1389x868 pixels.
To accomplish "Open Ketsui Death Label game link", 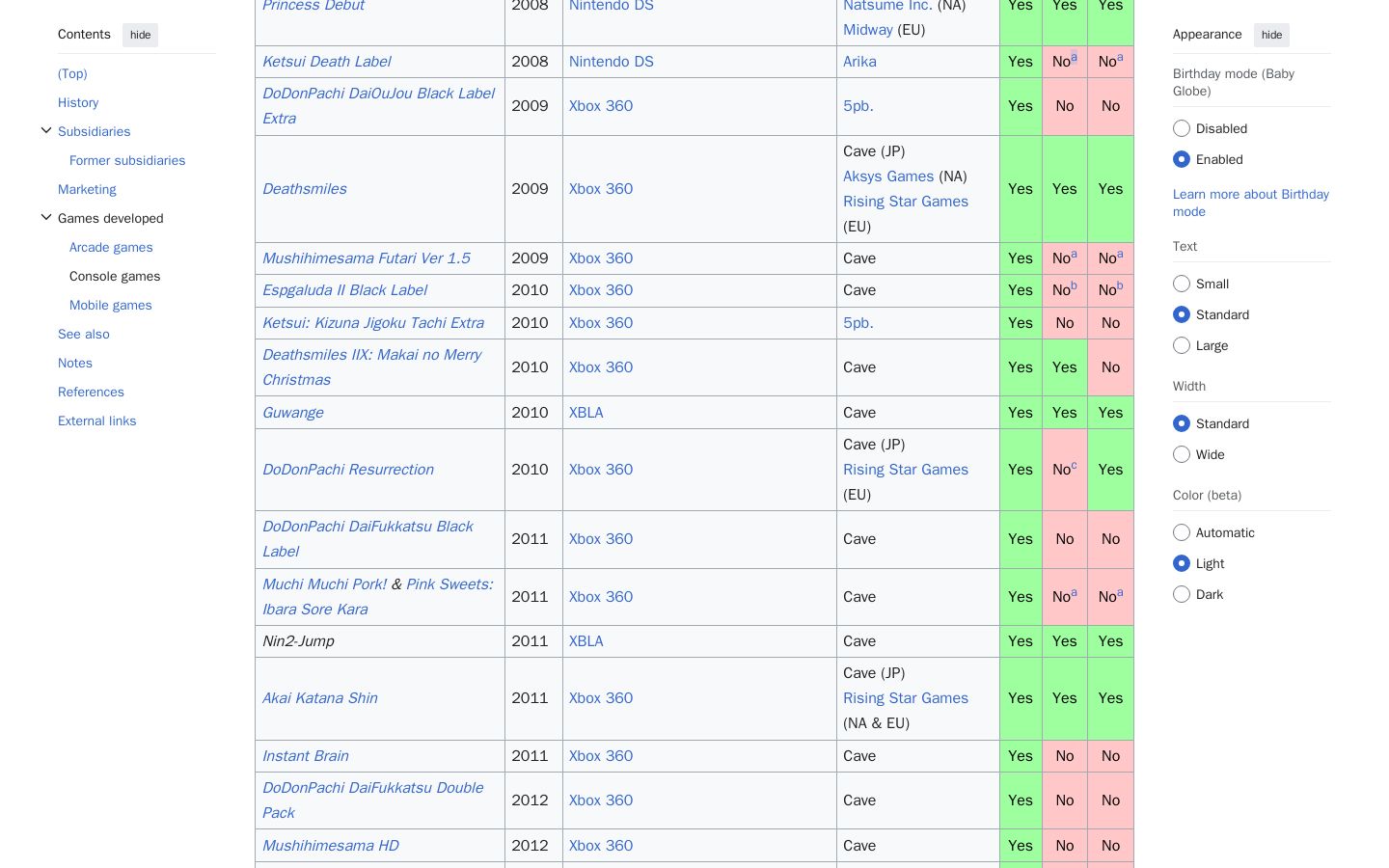I will point(326,62).
